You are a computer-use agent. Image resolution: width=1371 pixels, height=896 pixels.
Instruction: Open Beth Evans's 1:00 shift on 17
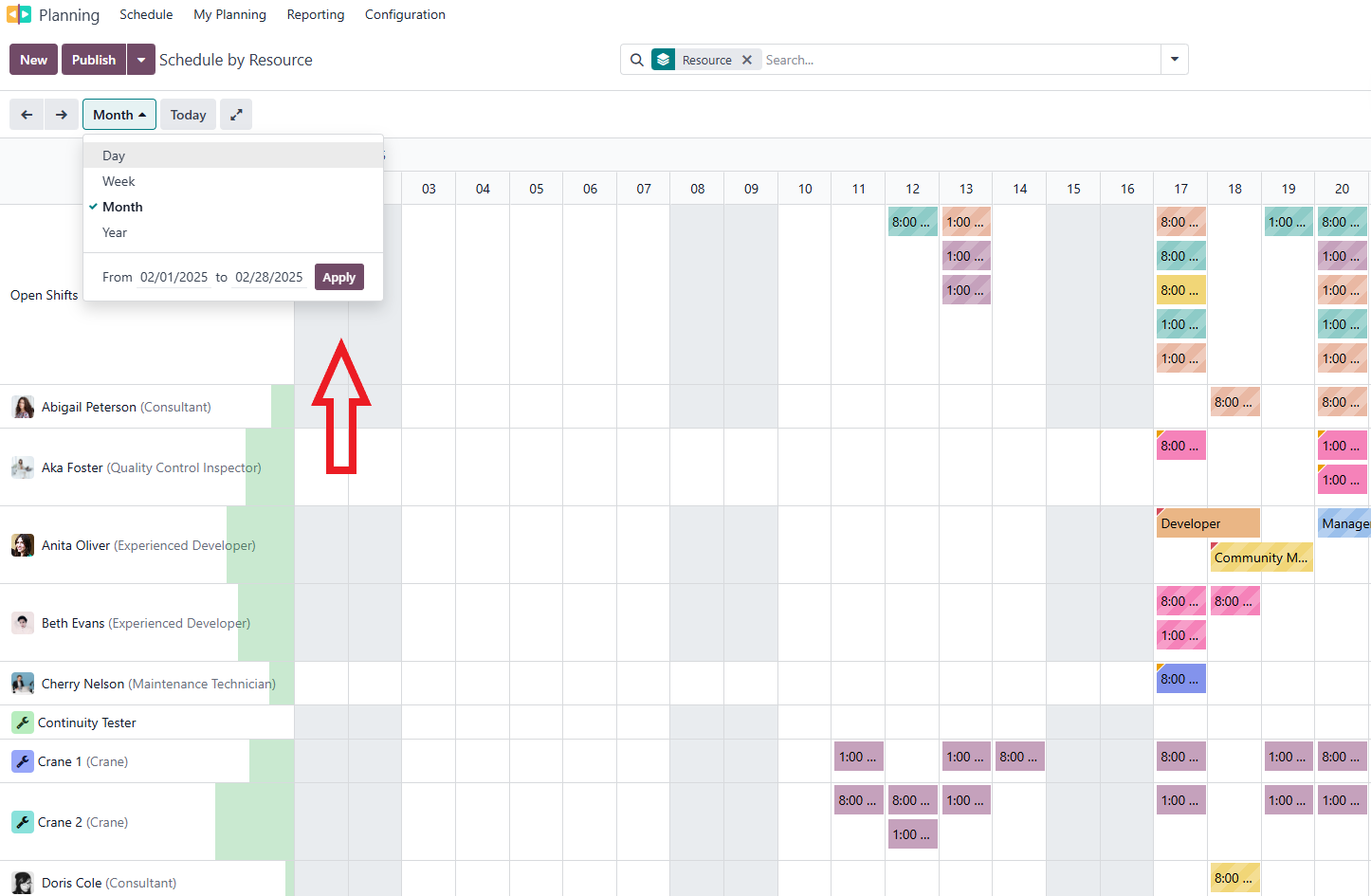(x=1181, y=635)
